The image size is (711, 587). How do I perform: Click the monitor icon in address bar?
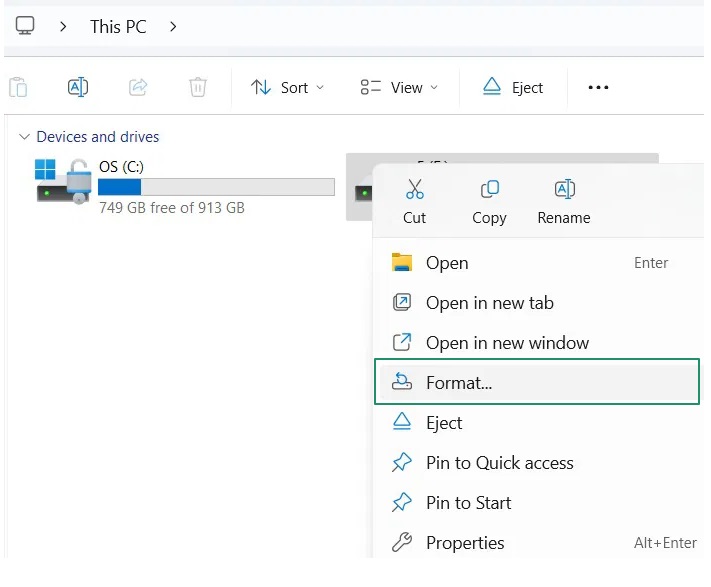(25, 27)
